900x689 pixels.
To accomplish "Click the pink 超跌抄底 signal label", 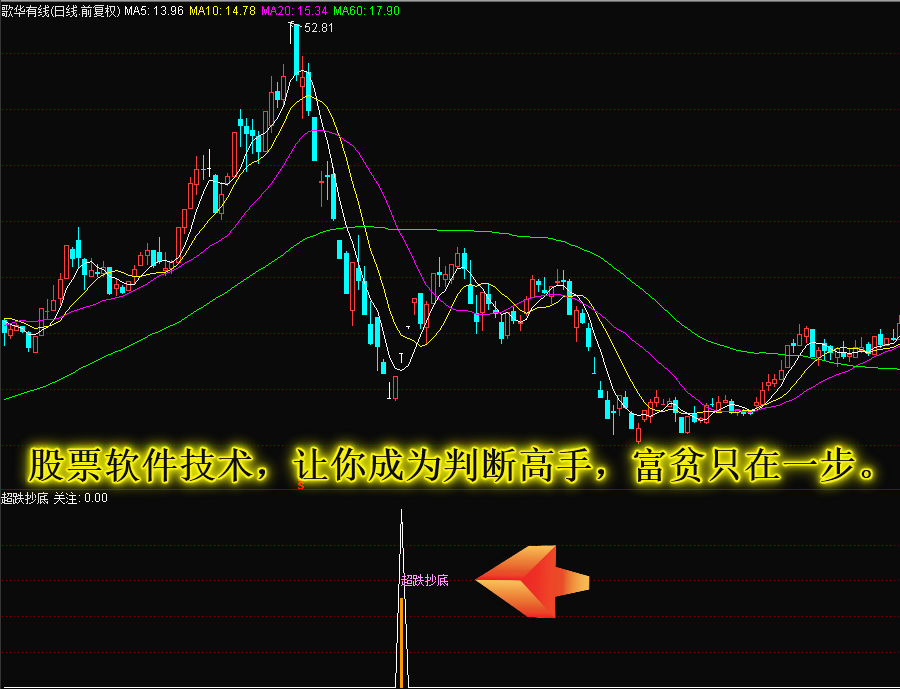I will point(425,580).
